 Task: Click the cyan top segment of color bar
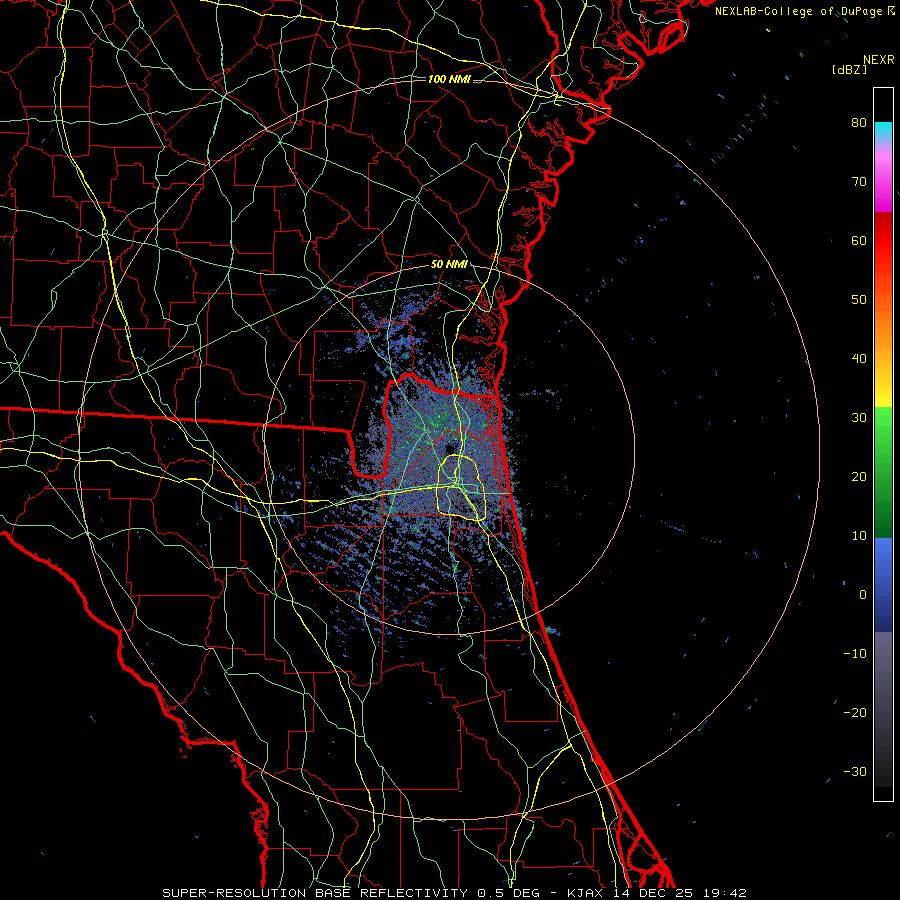(883, 132)
